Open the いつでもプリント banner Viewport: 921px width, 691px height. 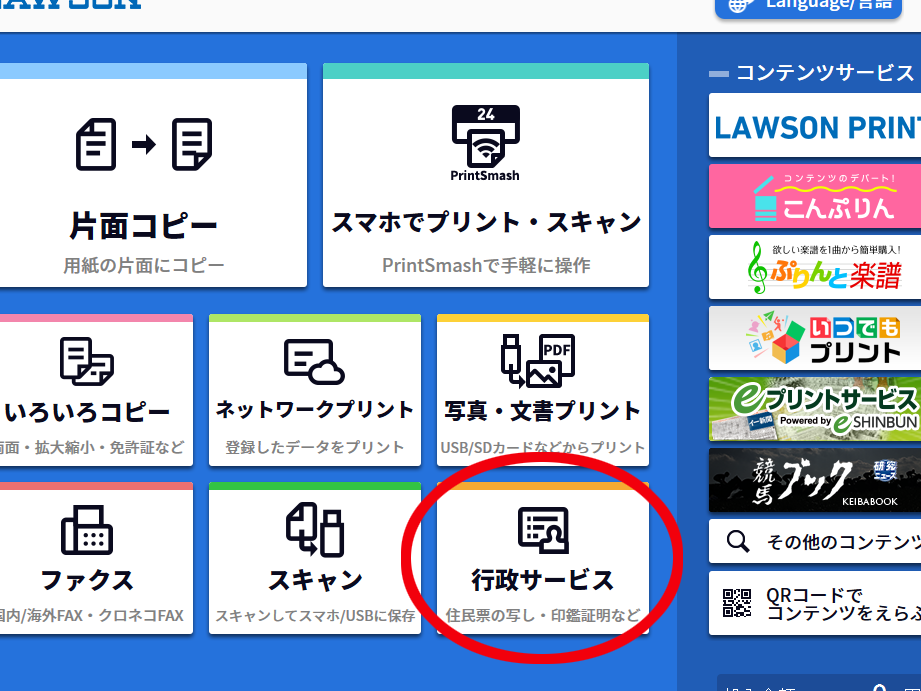(x=815, y=338)
